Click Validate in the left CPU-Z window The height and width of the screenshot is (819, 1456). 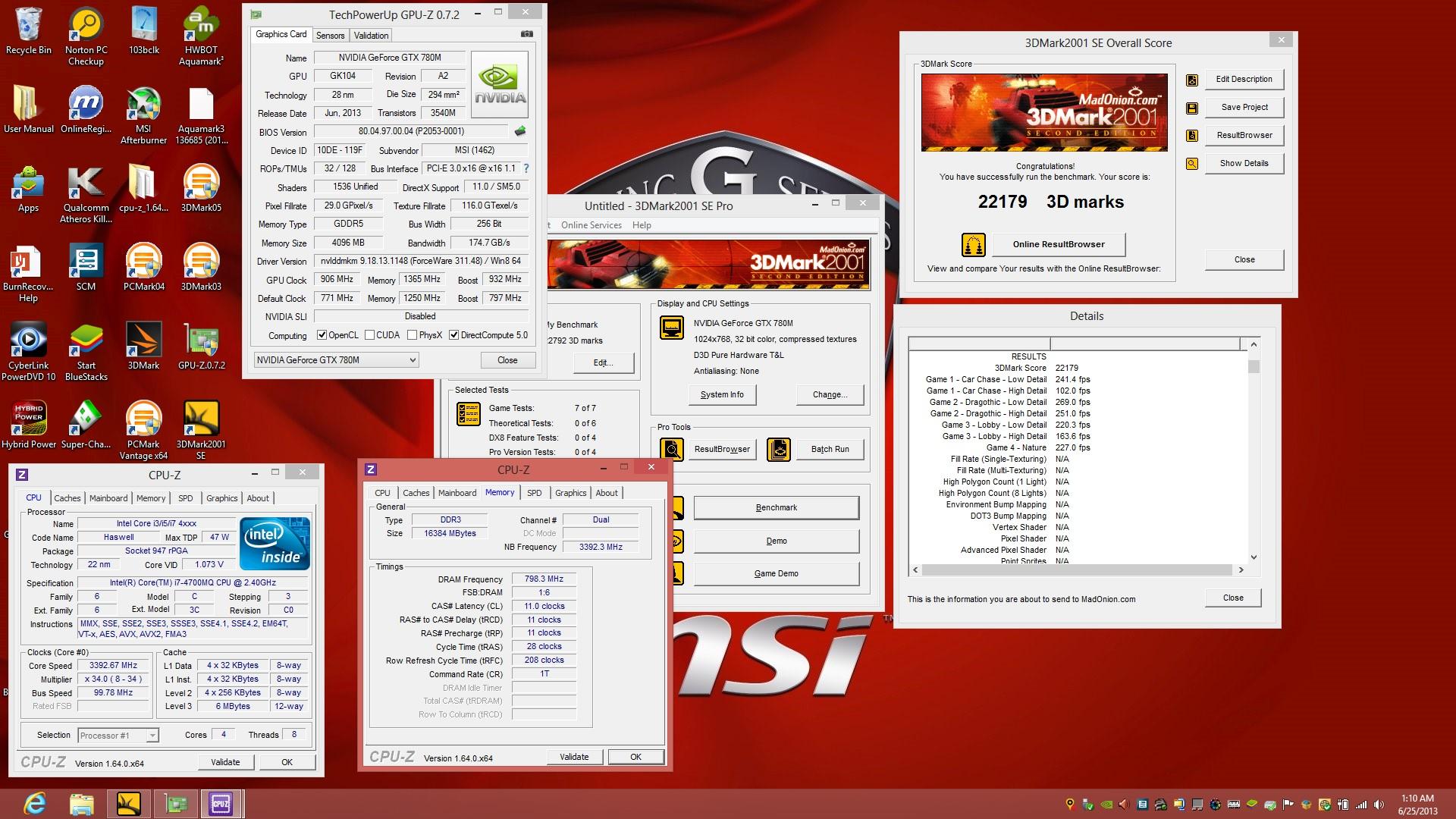click(225, 763)
